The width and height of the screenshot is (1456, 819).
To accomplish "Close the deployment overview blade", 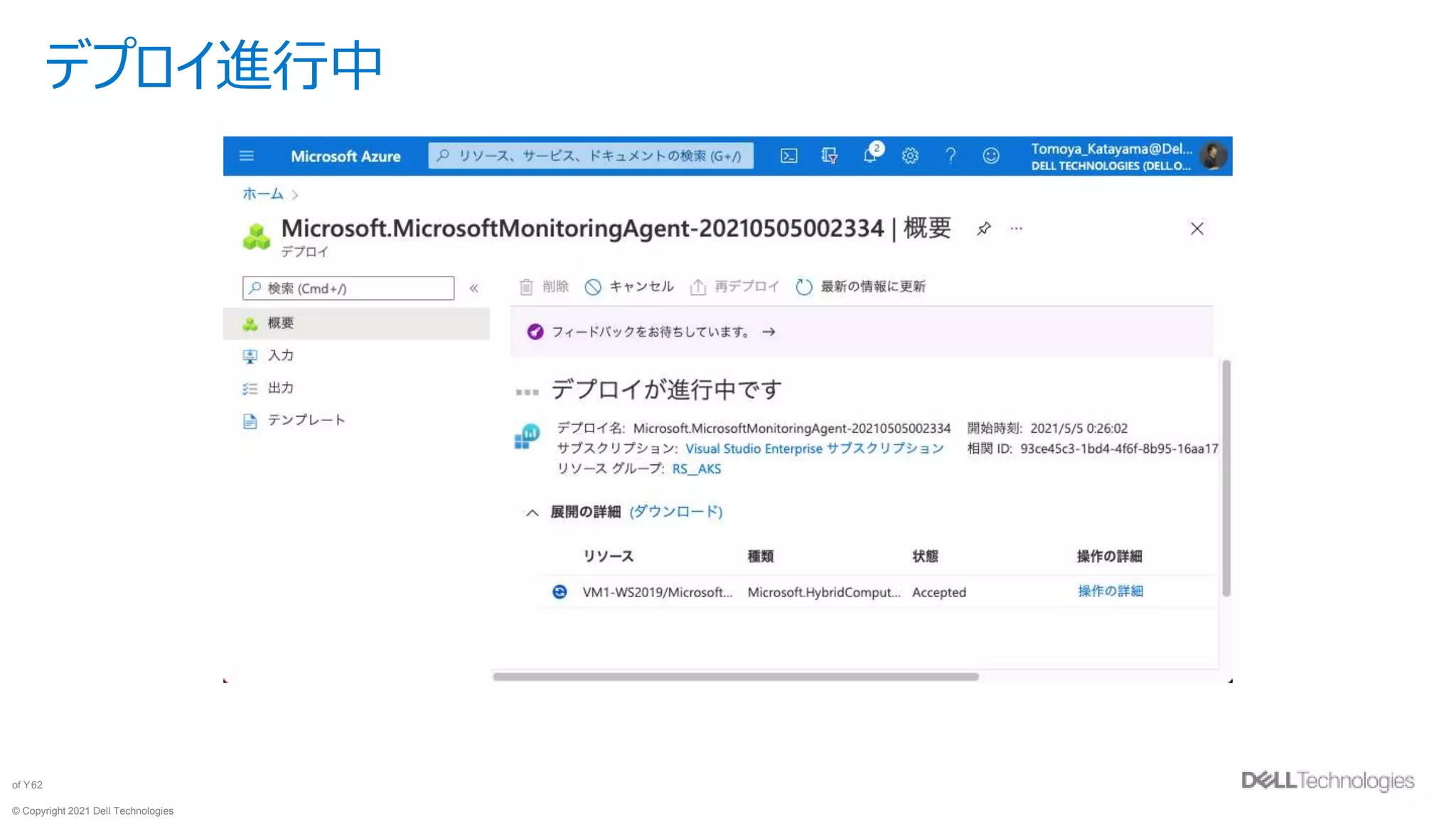I will click(x=1197, y=228).
